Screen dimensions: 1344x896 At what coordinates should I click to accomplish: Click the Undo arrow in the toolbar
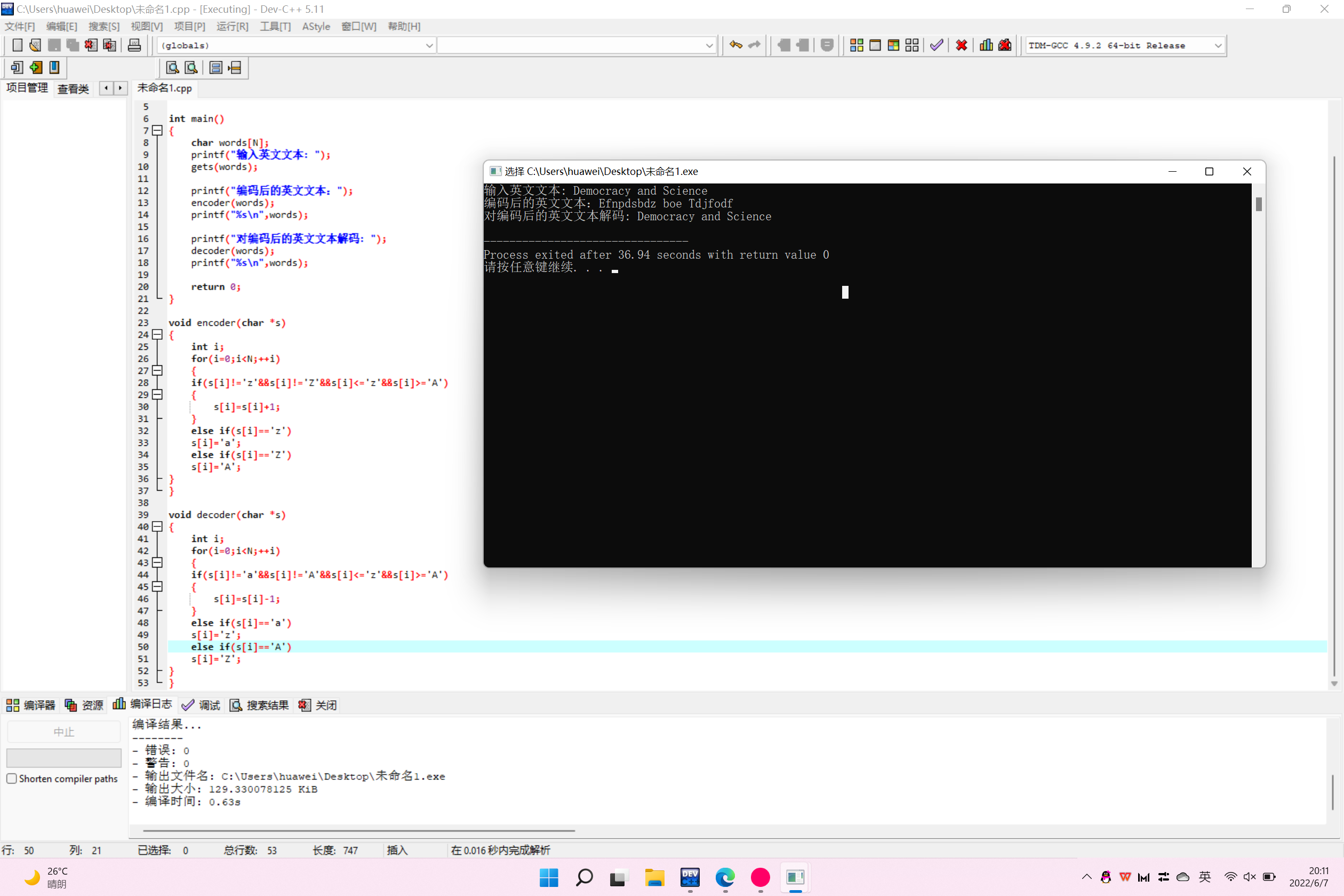click(x=735, y=45)
